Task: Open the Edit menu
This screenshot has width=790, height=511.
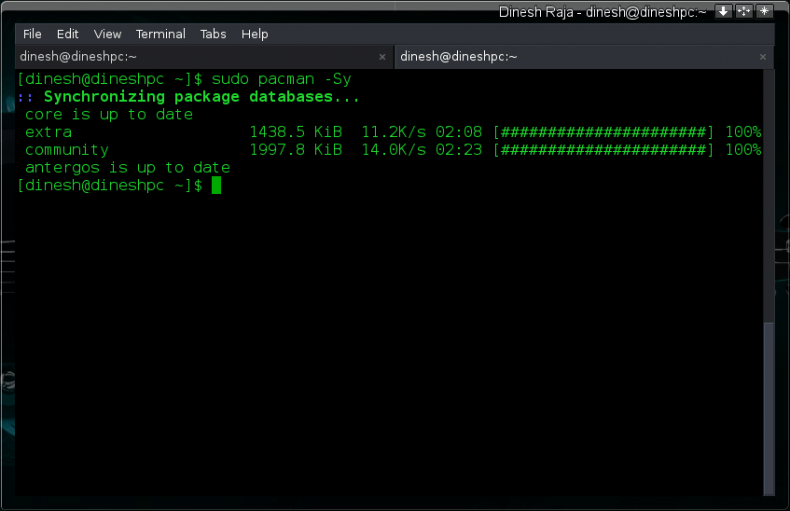Action: (x=68, y=34)
